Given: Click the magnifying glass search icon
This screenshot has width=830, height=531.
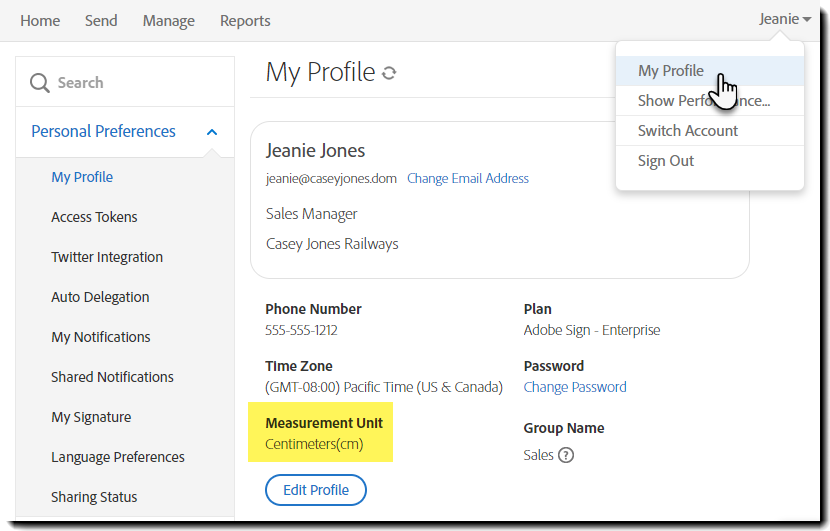Looking at the screenshot, I should pyautogui.click(x=40, y=83).
